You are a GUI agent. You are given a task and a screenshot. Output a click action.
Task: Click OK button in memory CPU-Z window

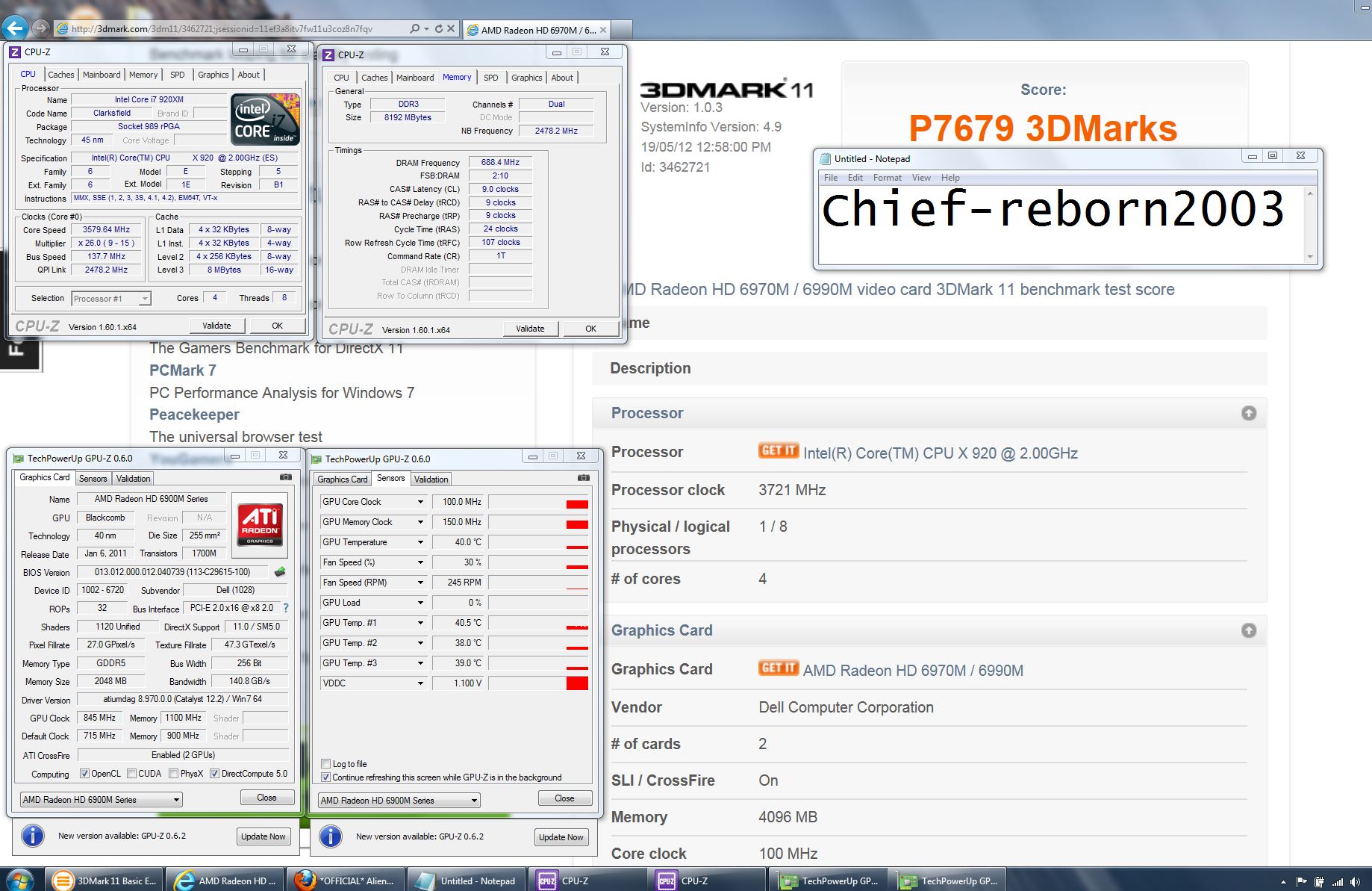(x=590, y=329)
